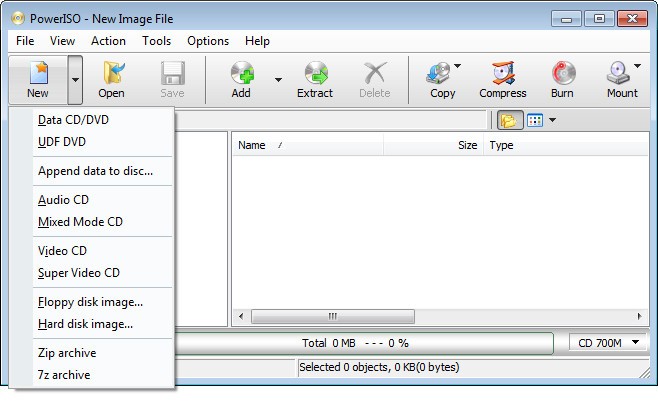Expand the New button dropdown arrow

(75, 80)
